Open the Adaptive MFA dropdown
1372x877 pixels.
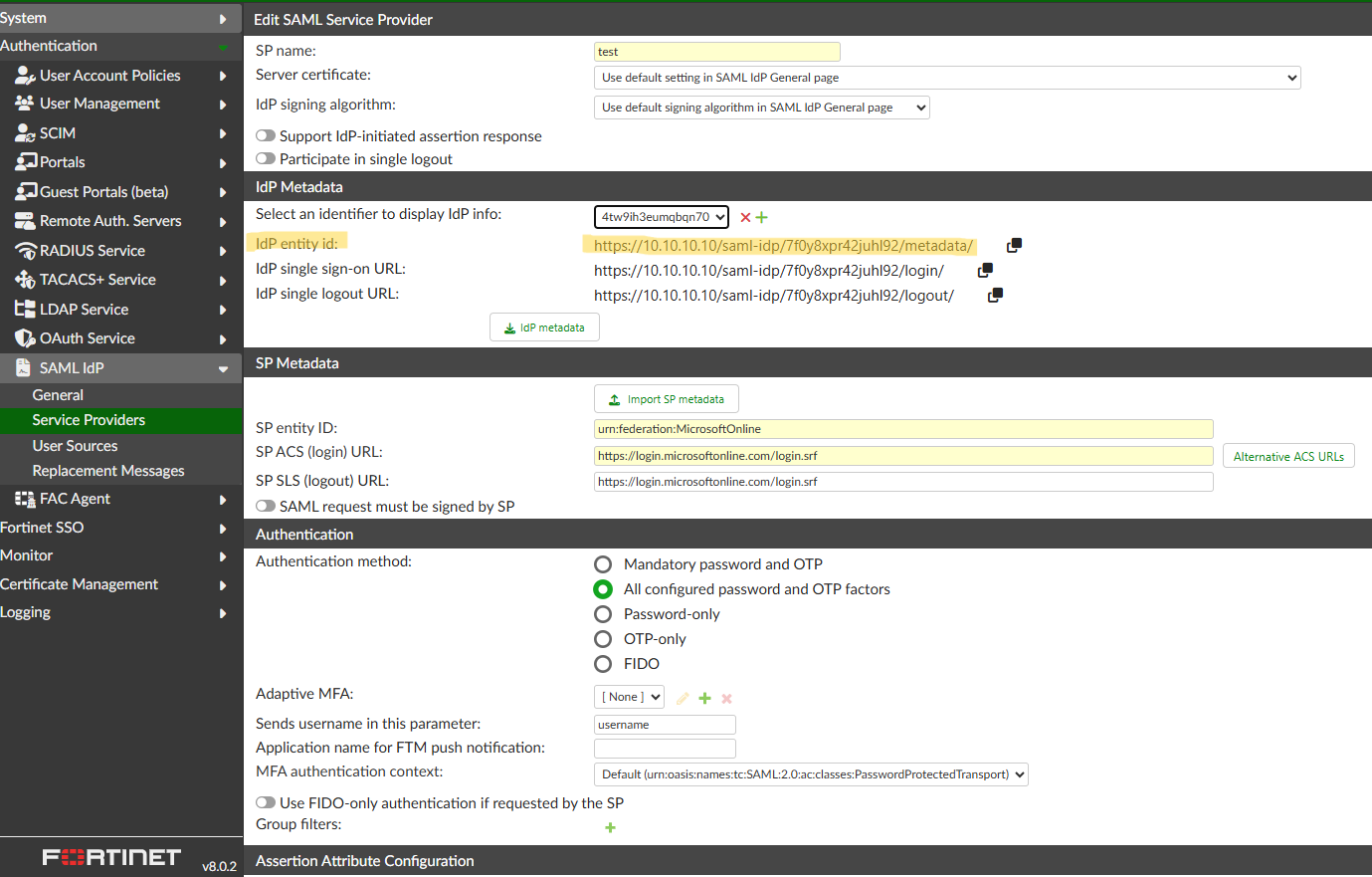pos(629,697)
